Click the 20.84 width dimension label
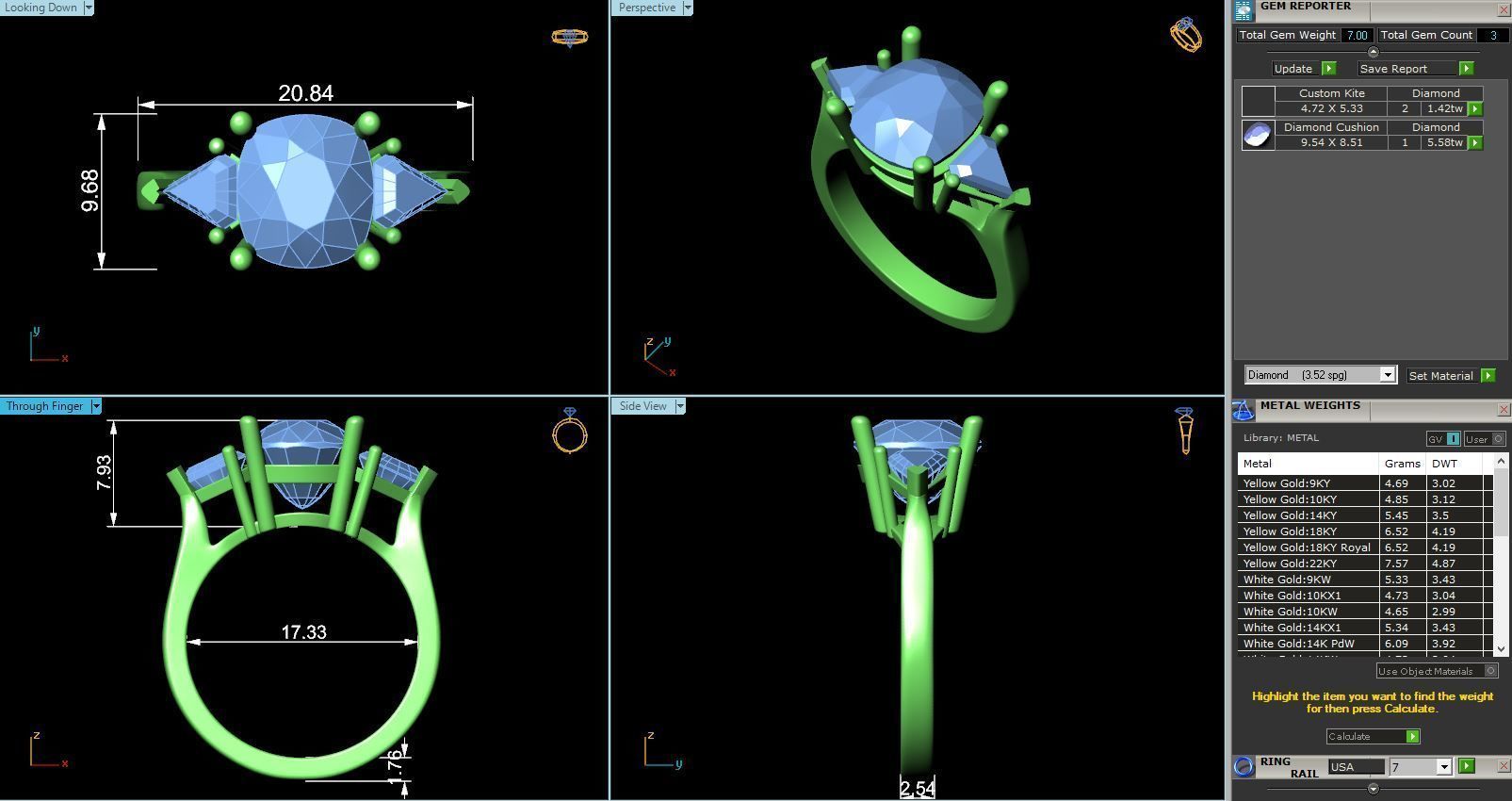 pos(305,93)
